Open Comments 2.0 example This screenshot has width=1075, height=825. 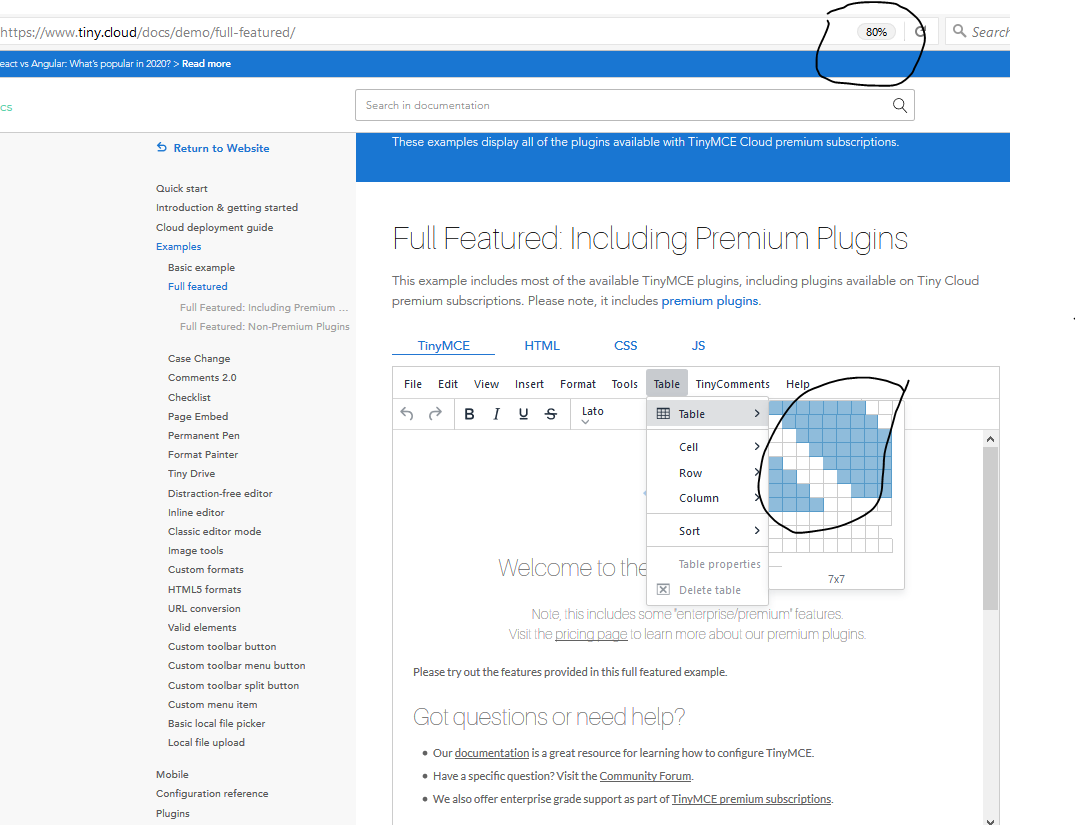(202, 378)
